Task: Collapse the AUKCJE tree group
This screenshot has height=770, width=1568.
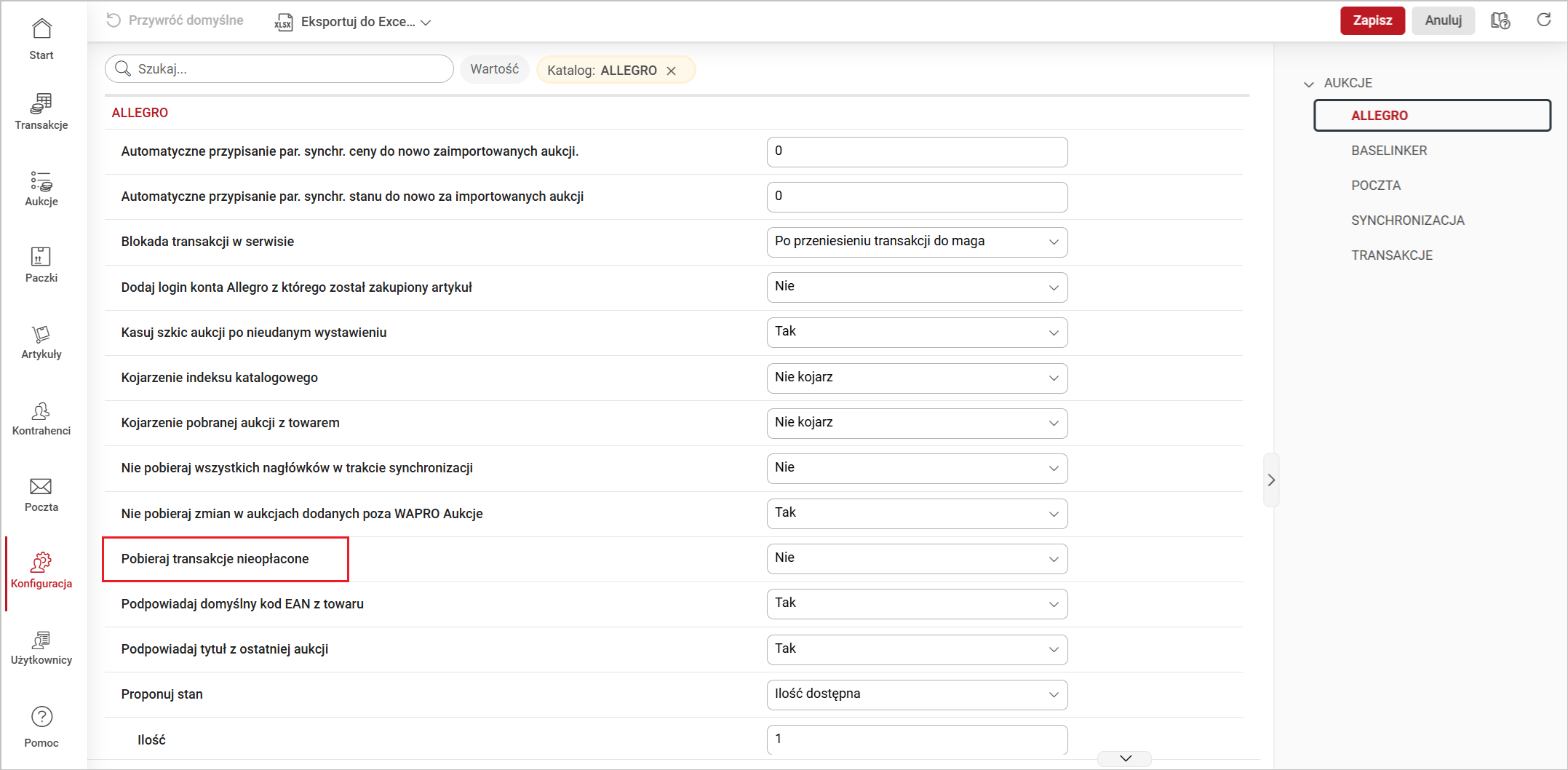Action: [x=1309, y=84]
